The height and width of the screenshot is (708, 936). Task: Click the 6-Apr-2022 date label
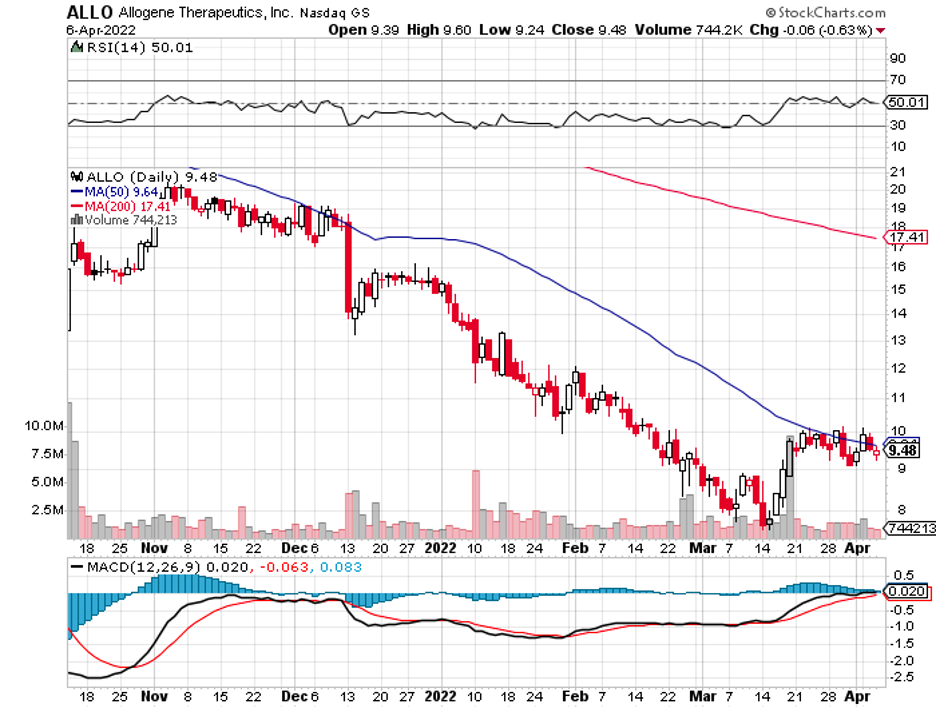click(101, 30)
